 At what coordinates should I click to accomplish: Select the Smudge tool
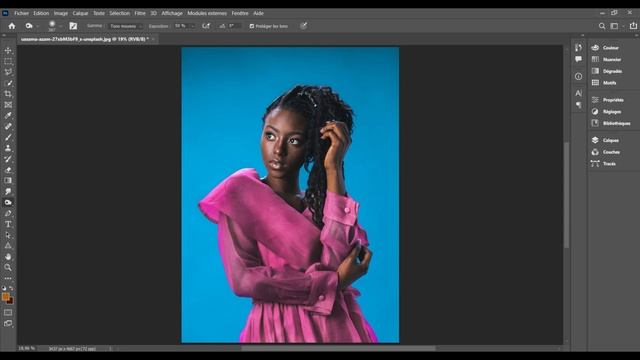click(8, 191)
